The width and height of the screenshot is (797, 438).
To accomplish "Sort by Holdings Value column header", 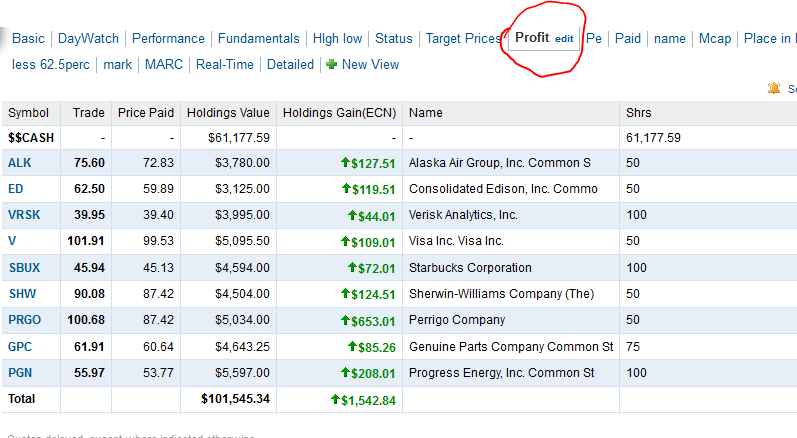I will [x=228, y=113].
